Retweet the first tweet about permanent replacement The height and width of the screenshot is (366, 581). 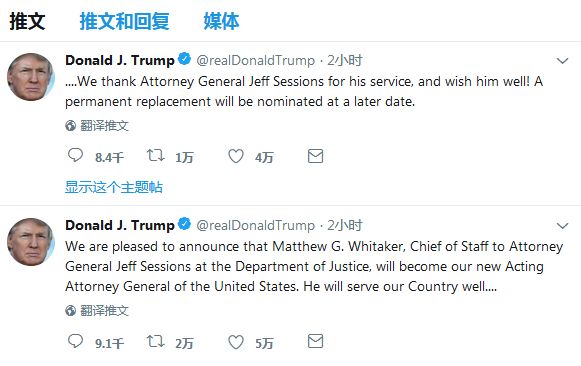pyautogui.click(x=155, y=155)
